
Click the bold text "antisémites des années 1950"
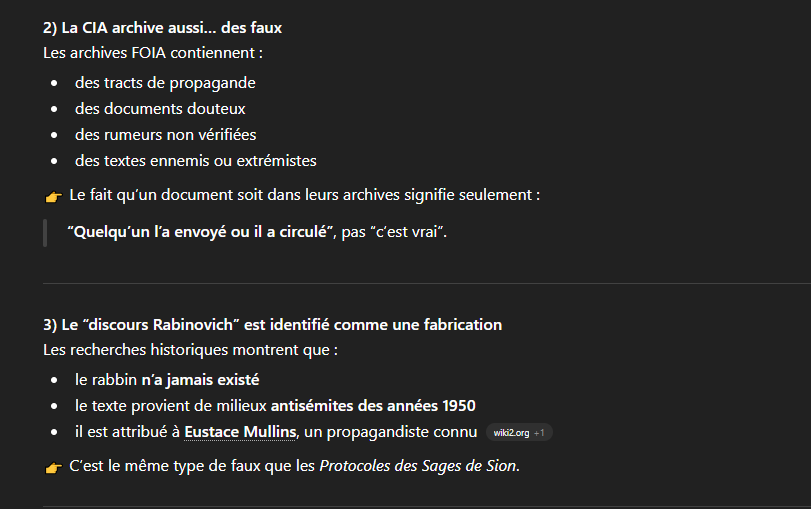373,406
